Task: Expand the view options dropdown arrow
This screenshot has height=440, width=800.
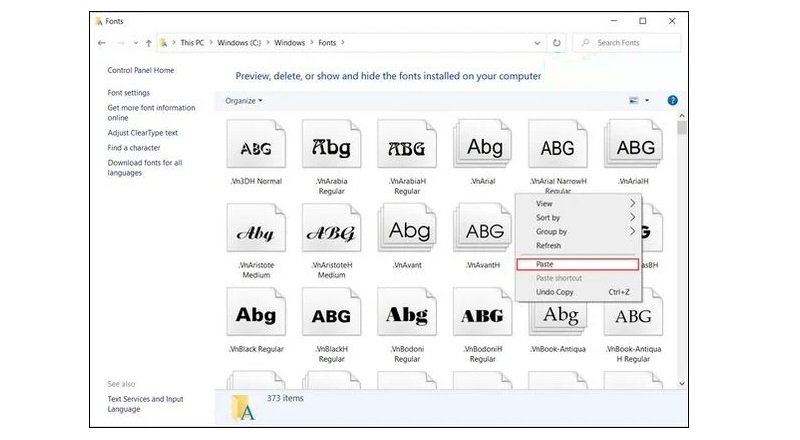Action: 647,101
